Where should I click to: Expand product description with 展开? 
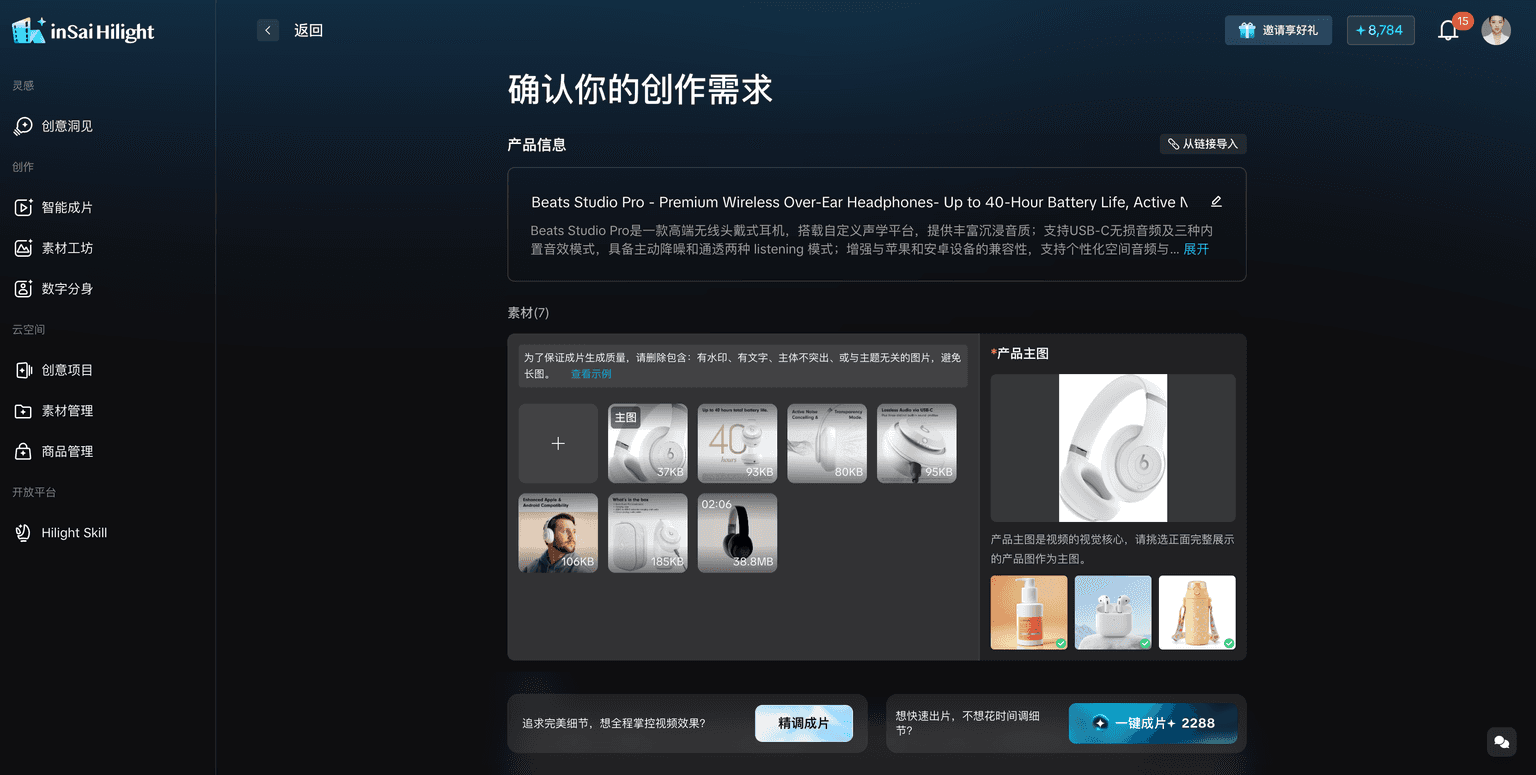tap(1196, 249)
